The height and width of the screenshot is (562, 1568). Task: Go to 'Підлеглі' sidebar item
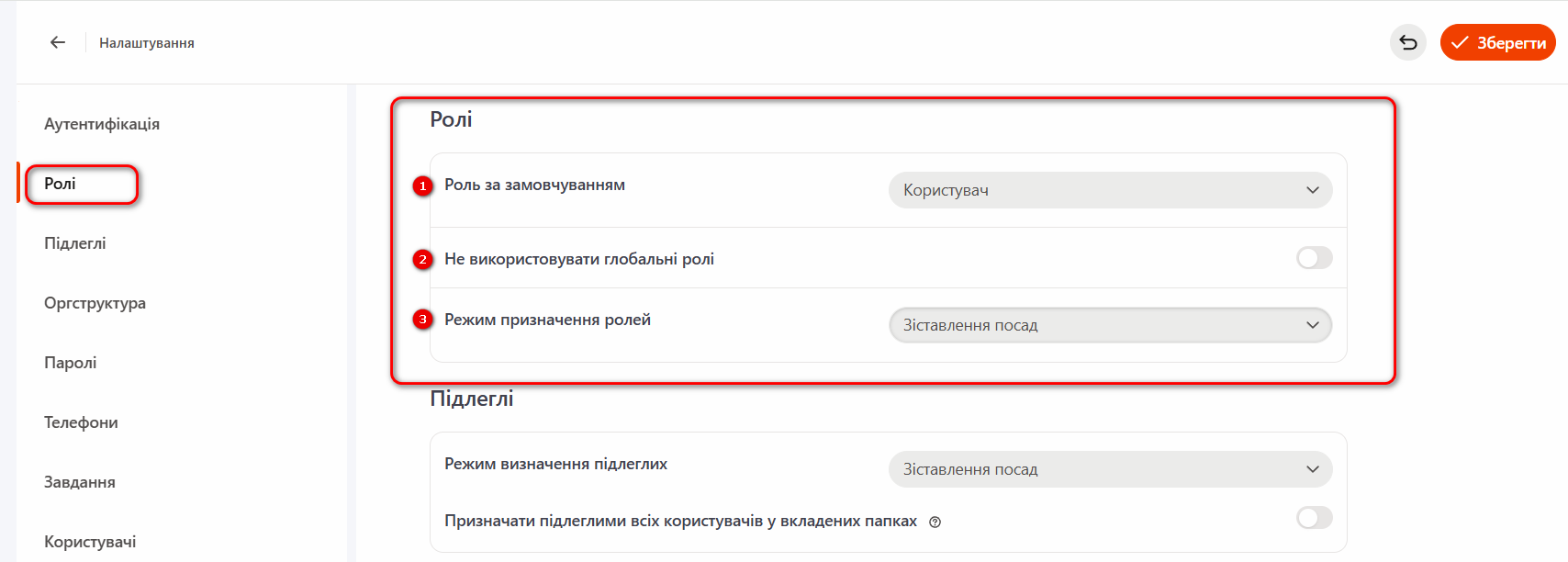[75, 243]
